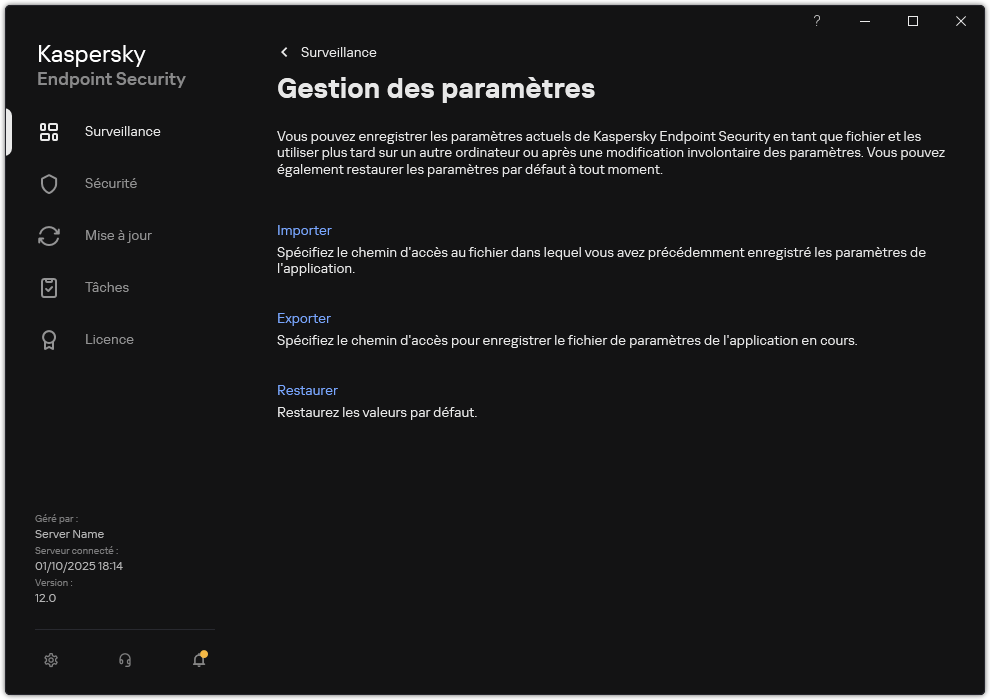Open Sécurité via the shield icon
Viewport: 990px width, 700px height.
pyautogui.click(x=49, y=183)
